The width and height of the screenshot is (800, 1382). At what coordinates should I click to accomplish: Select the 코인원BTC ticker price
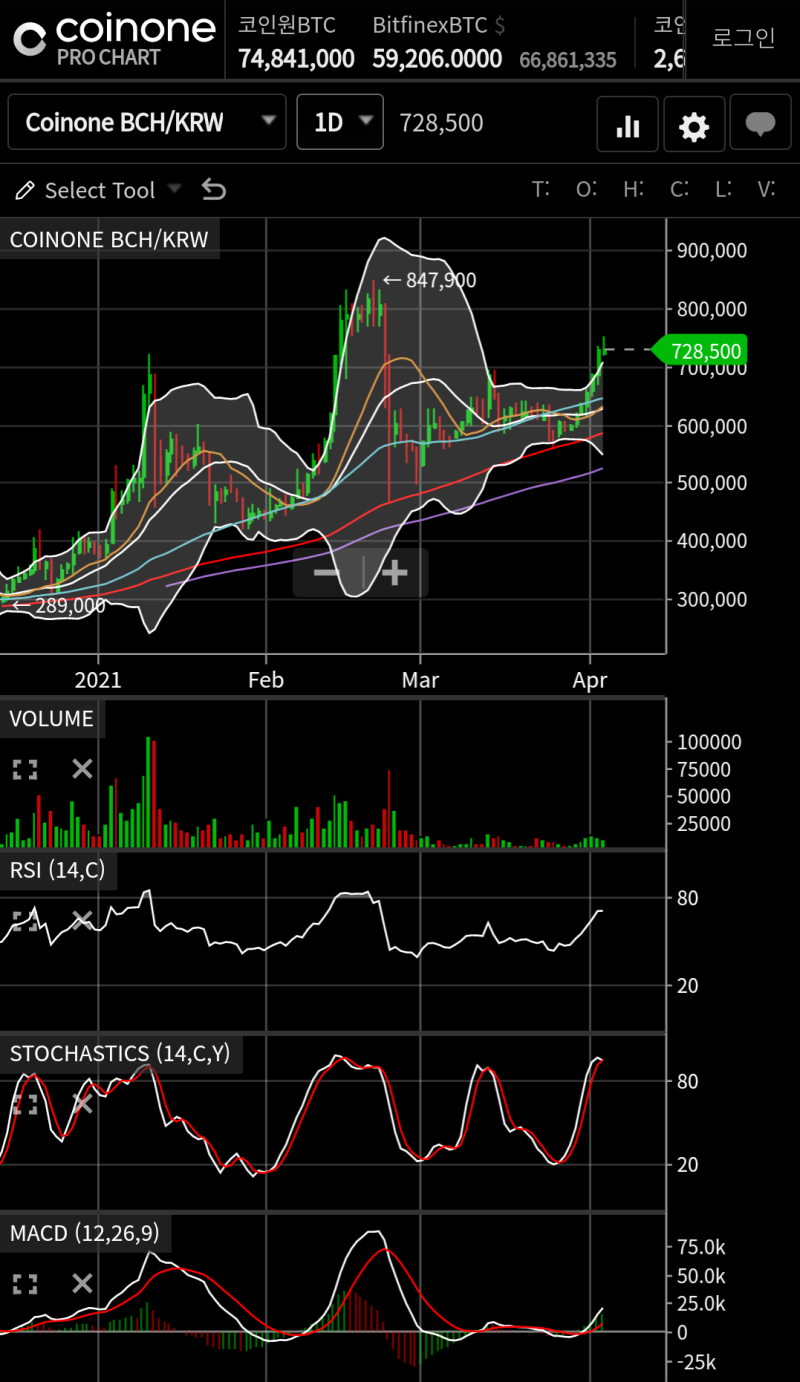[x=296, y=59]
